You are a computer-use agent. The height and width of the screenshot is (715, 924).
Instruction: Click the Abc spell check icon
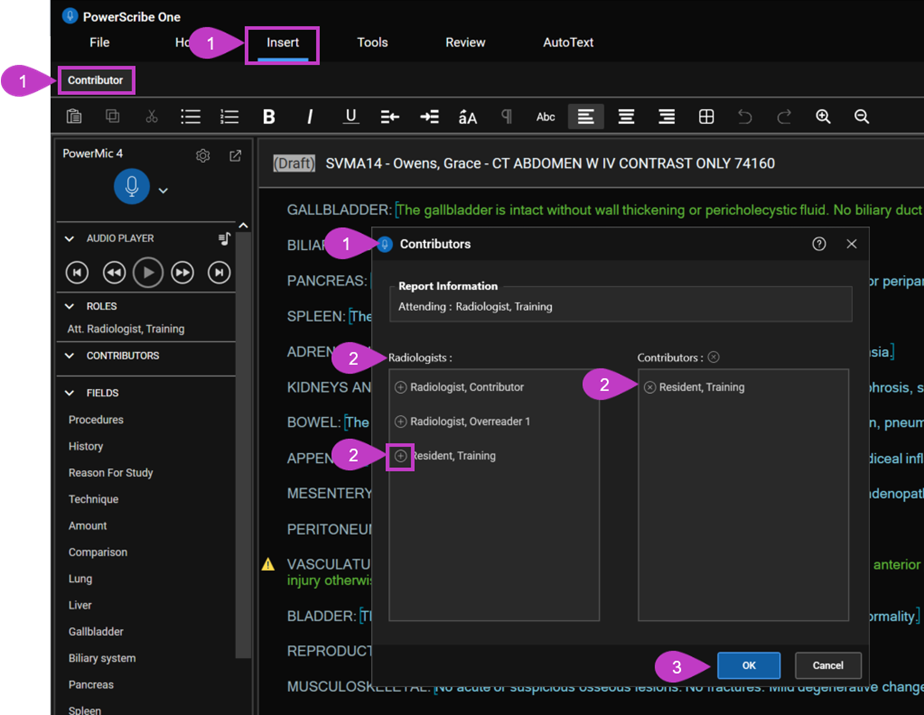click(x=546, y=117)
